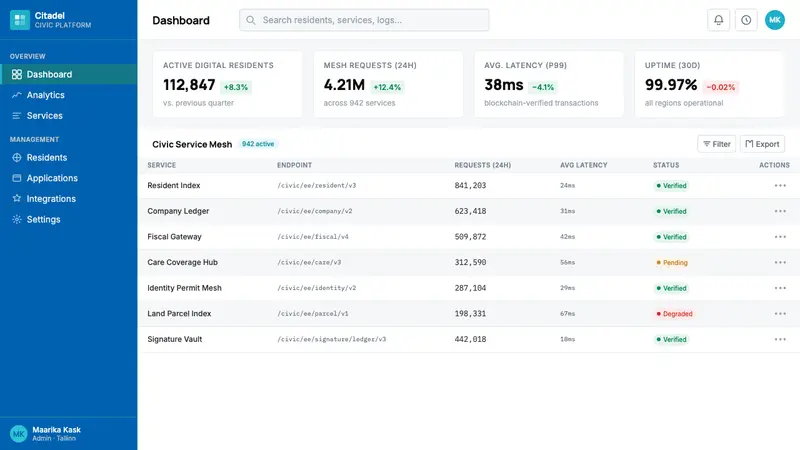
Task: Click endpoint /civic/ee/care/v3
Action: click(309, 262)
